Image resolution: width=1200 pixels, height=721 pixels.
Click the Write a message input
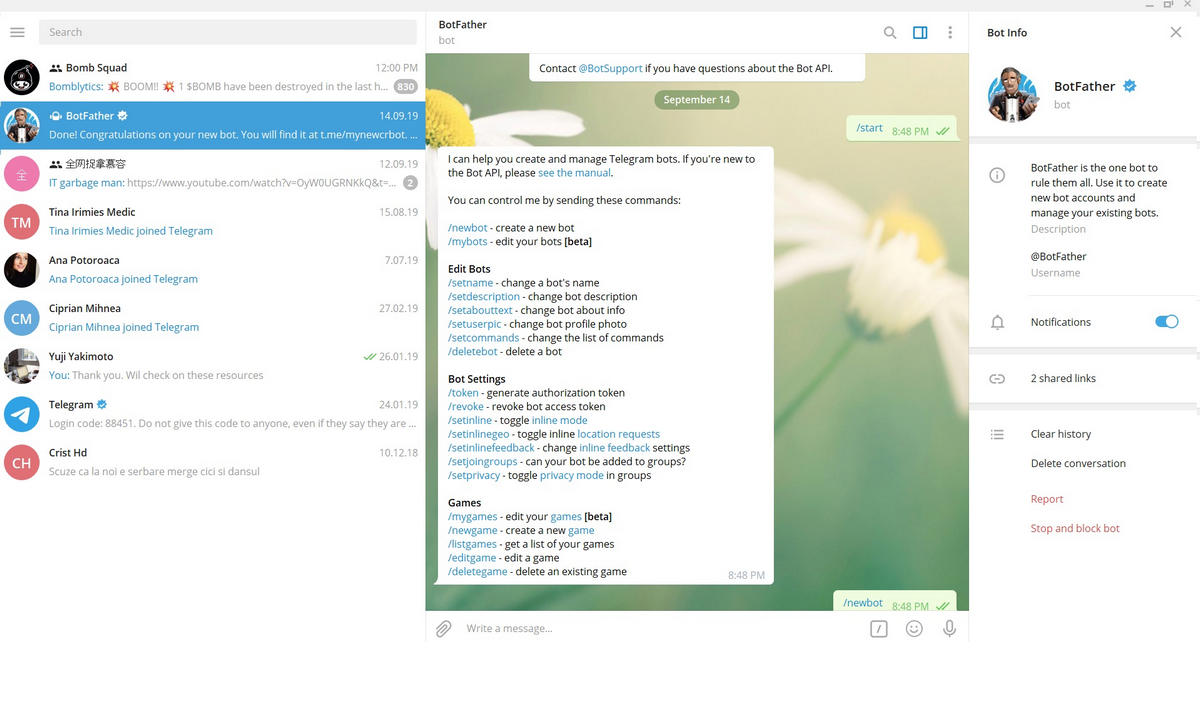click(x=660, y=628)
